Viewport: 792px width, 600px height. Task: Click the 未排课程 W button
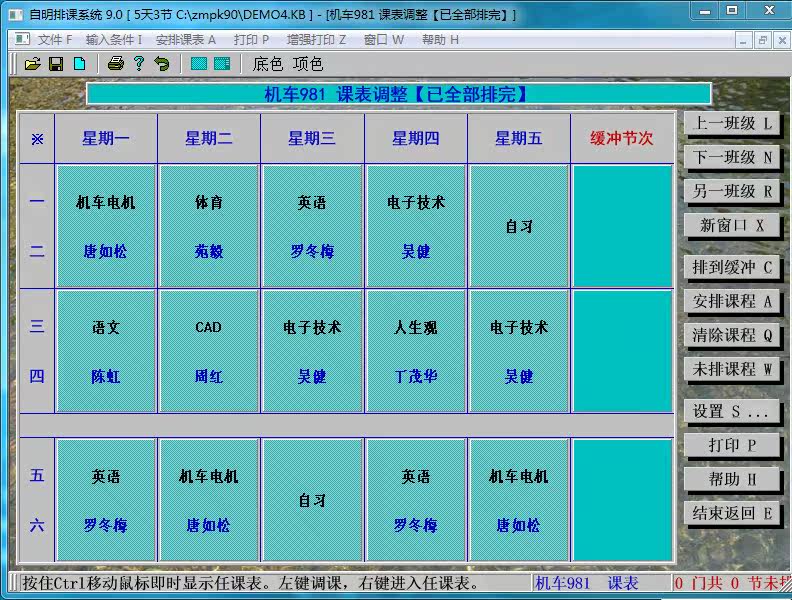[x=732, y=369]
